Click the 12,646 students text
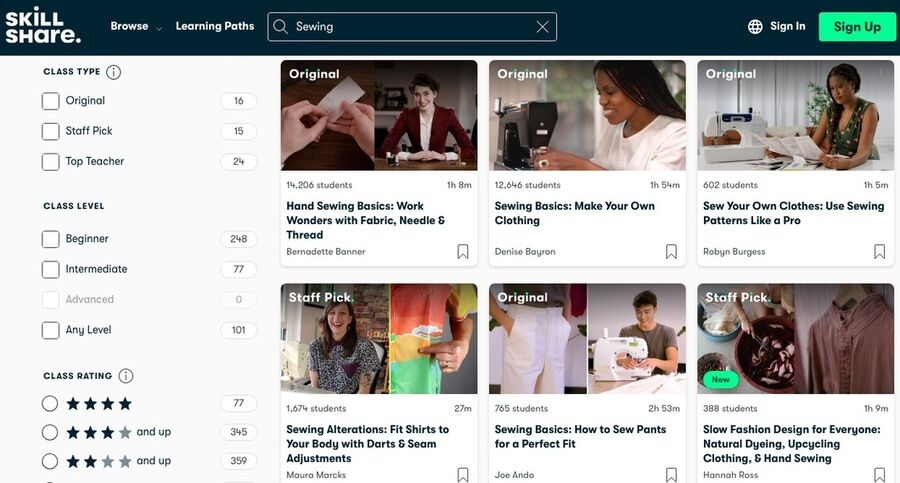900x483 pixels. (527, 185)
